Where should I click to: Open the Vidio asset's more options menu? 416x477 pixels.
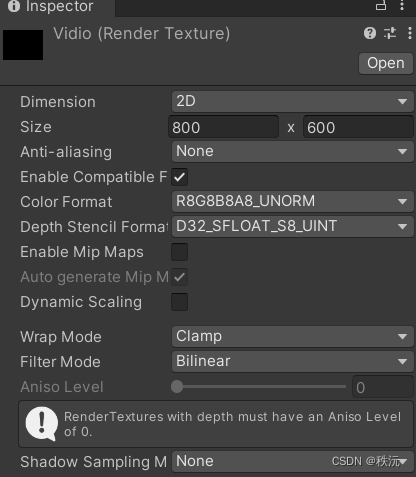[410, 33]
